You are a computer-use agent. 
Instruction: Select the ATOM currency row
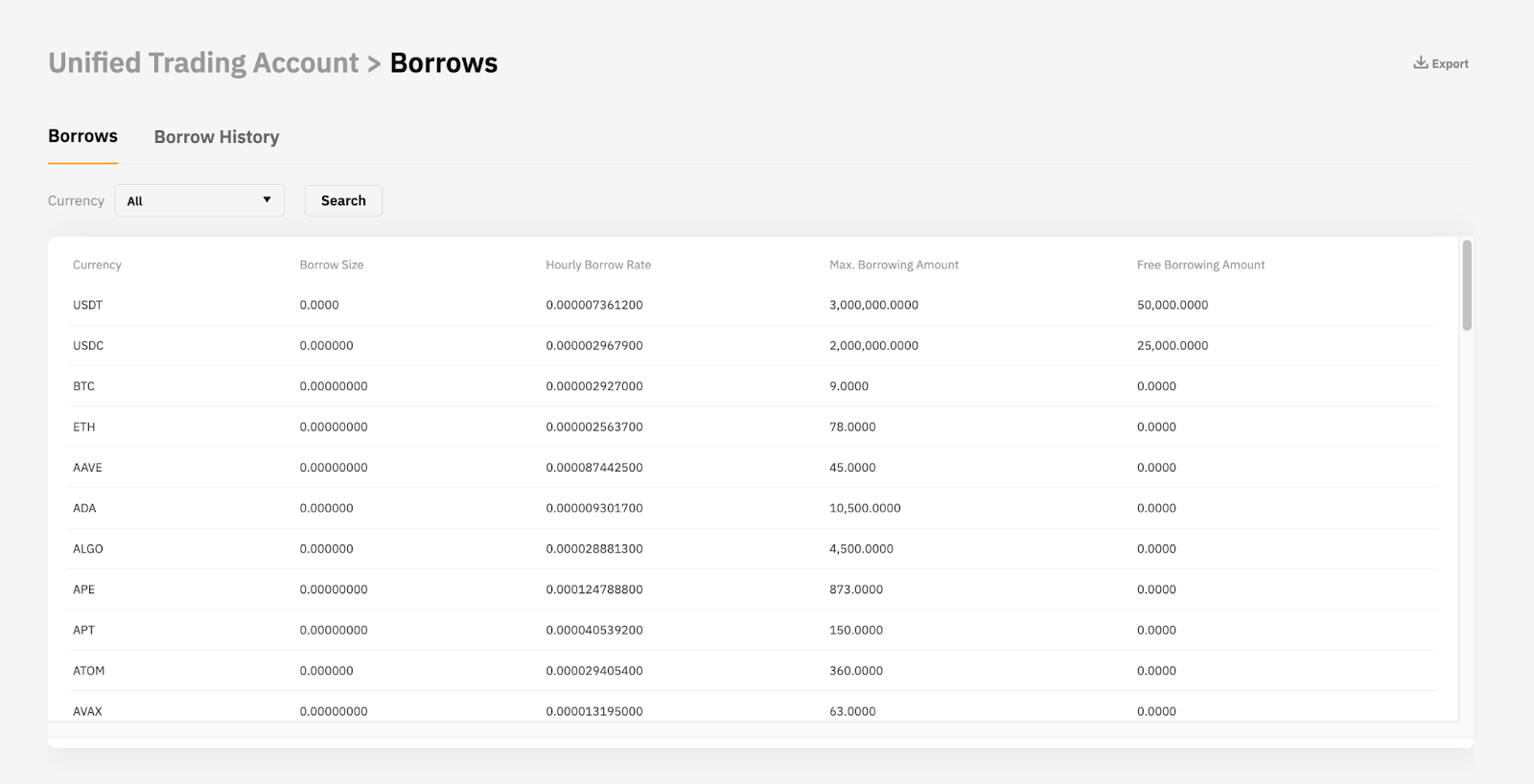pos(89,671)
